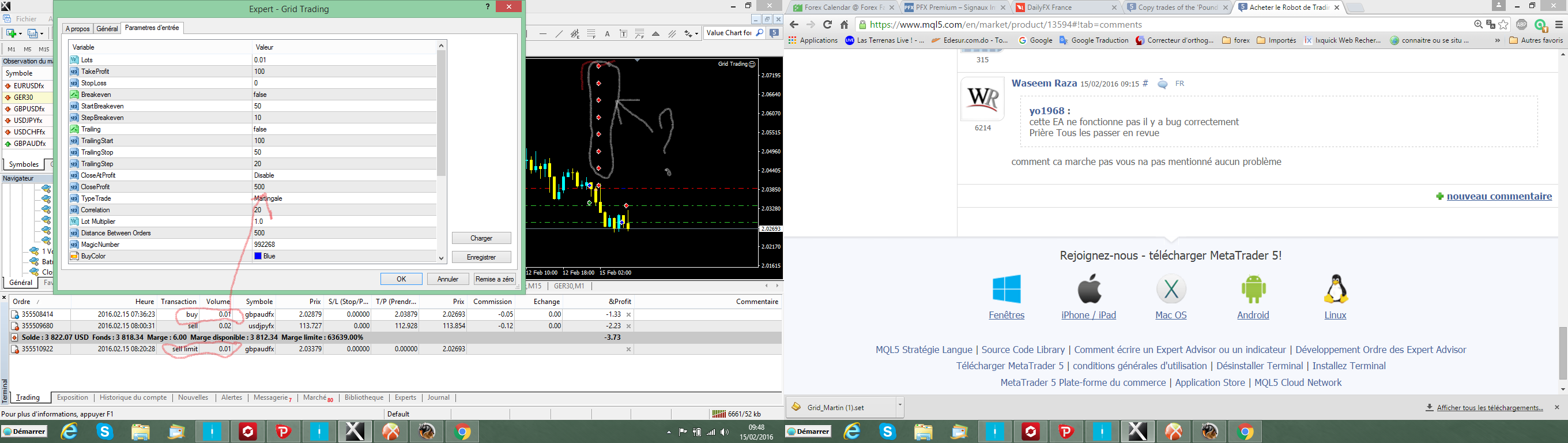Click the Remise à zéro button
The width and height of the screenshot is (1568, 443).
click(x=495, y=279)
